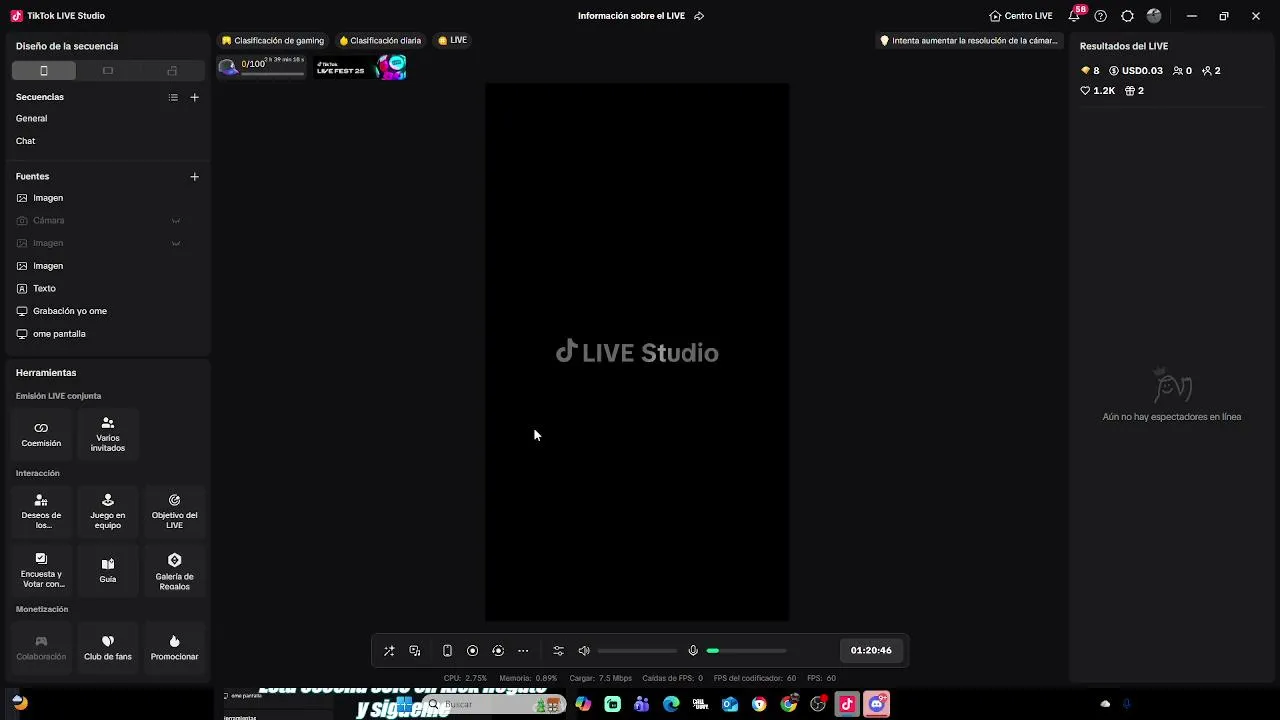Click the USD0.03 earnings stat

point(1135,71)
